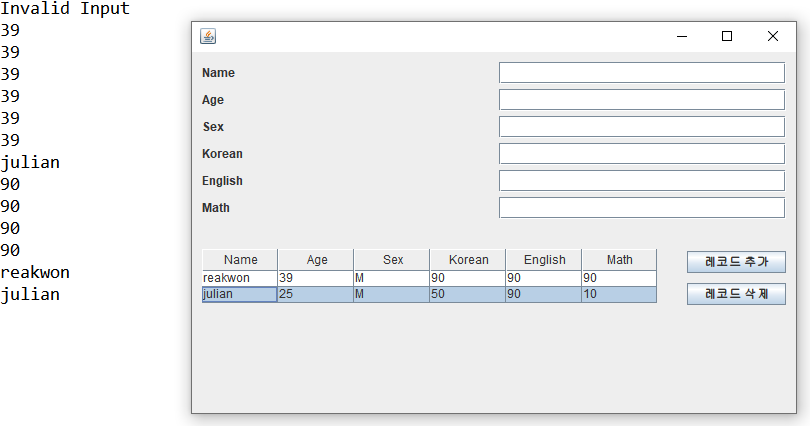Focus the Math score input field
Image resolution: width=810 pixels, height=426 pixels.
[642, 208]
